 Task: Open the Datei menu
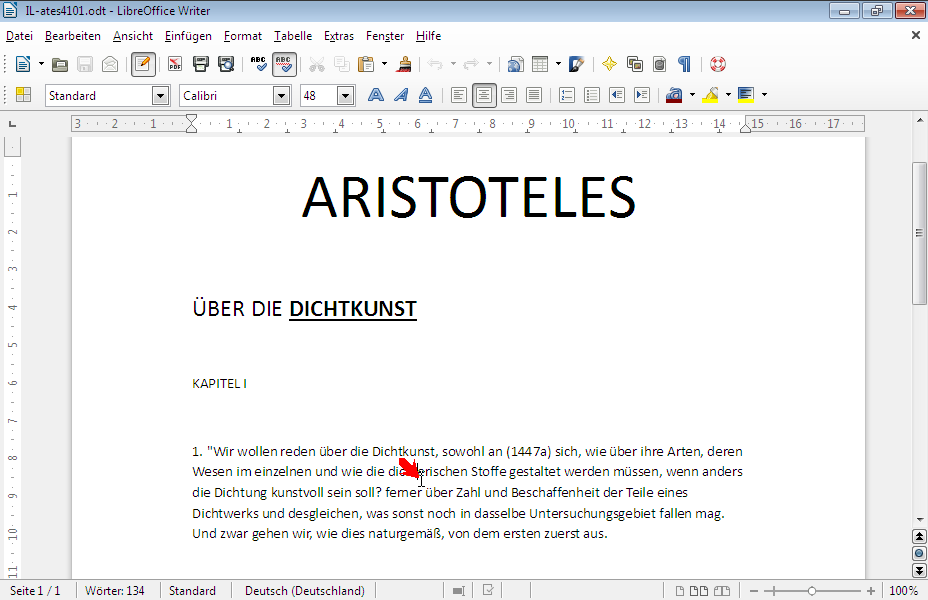tap(20, 36)
